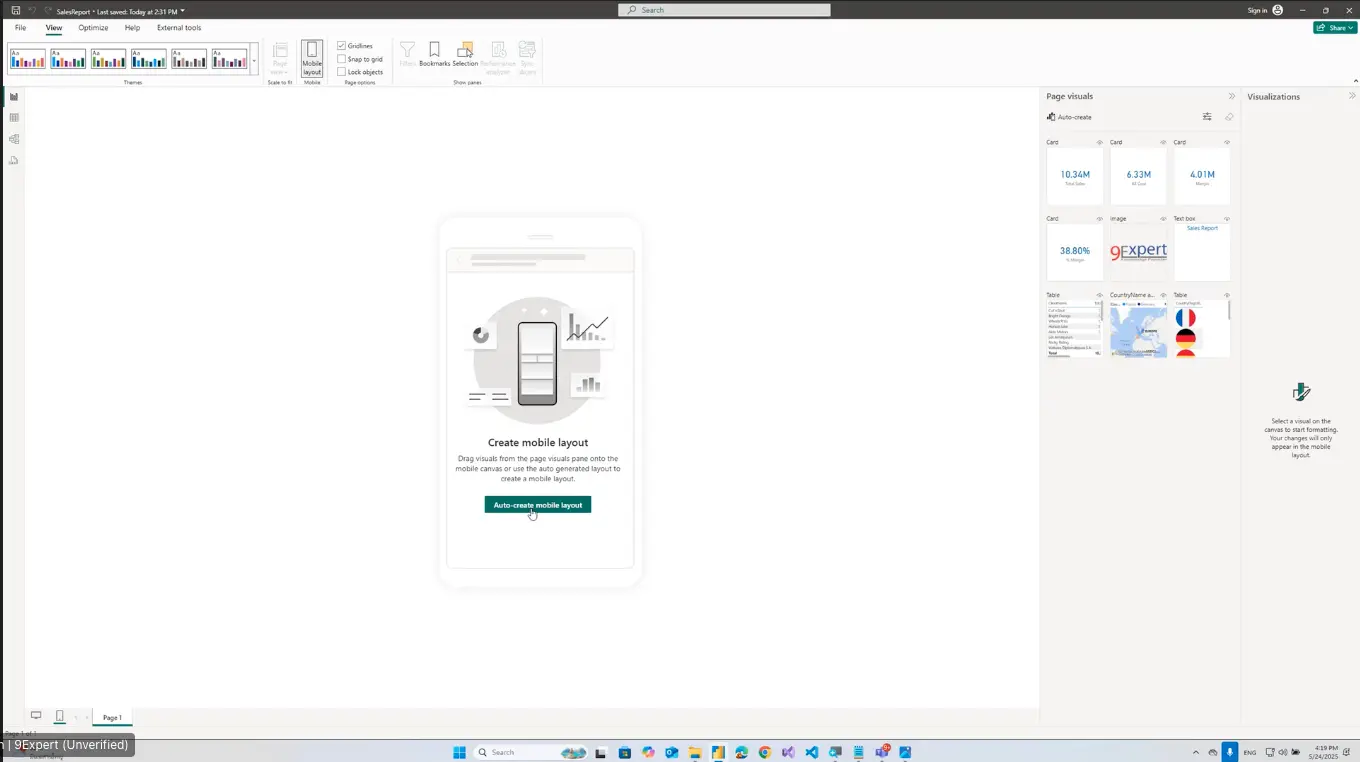
Task: Toggle visibility of the 38.80% Card visual
Action: 1100,218
